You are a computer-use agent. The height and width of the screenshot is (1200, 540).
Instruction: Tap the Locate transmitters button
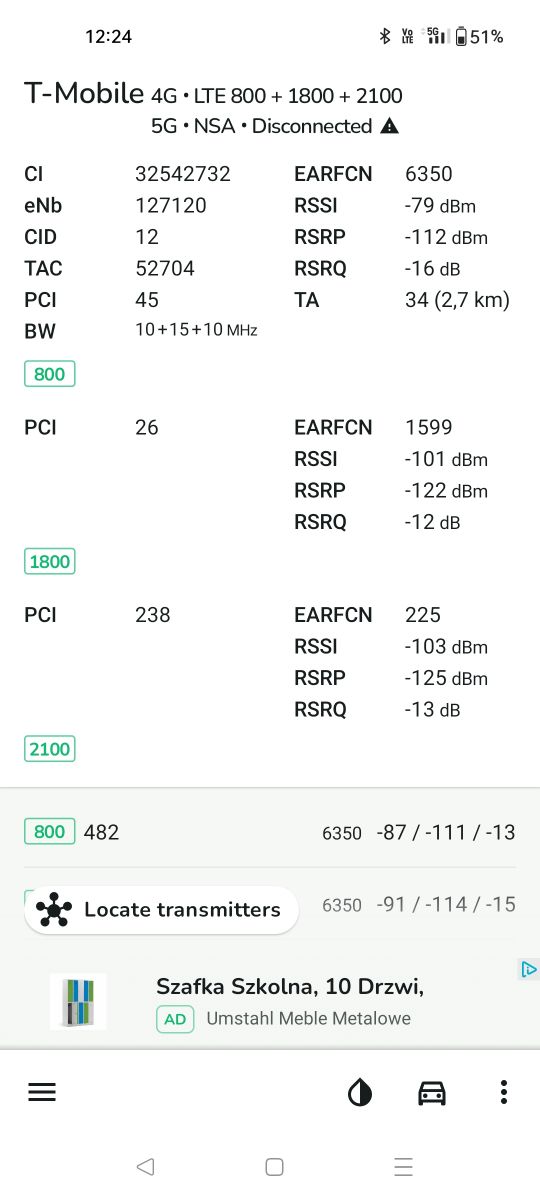tap(161, 910)
